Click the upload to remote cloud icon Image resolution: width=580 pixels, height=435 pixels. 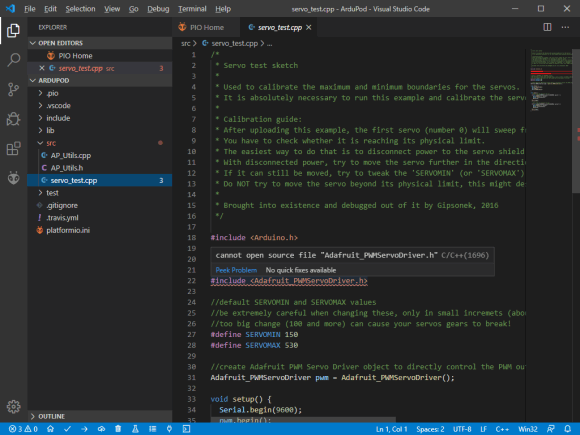[101, 429]
